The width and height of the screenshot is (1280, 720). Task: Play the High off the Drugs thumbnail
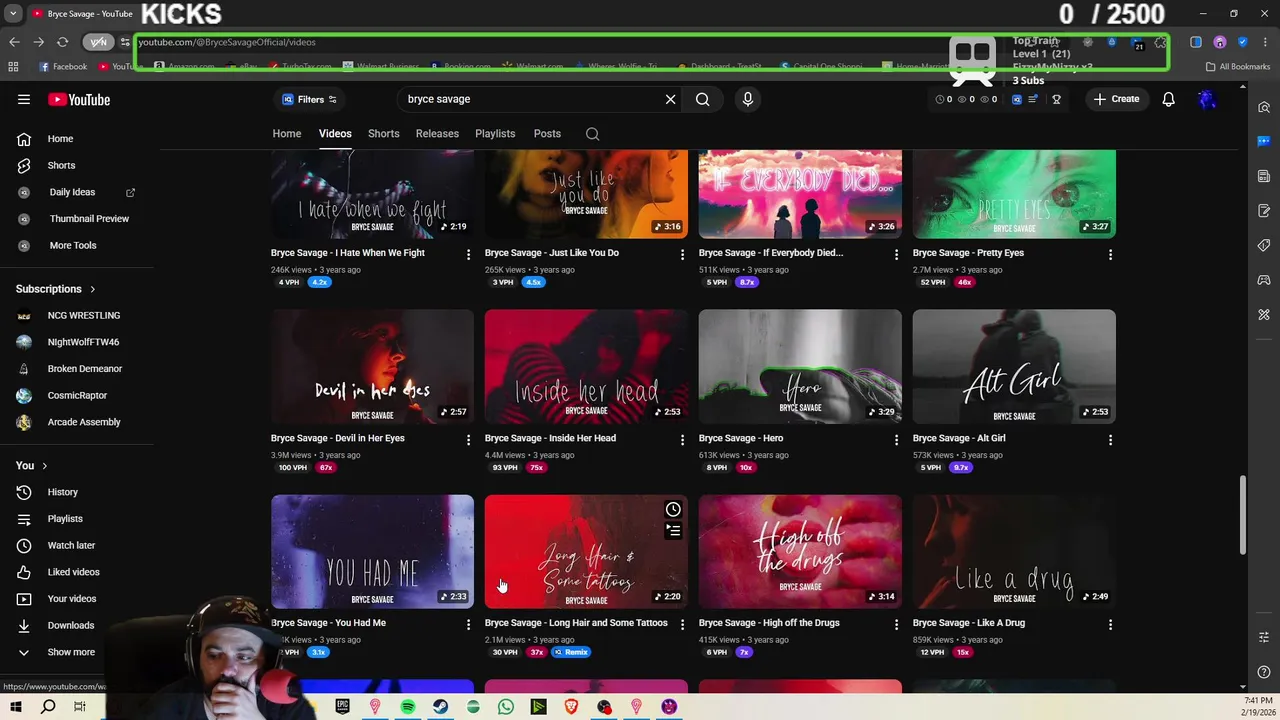pos(800,551)
